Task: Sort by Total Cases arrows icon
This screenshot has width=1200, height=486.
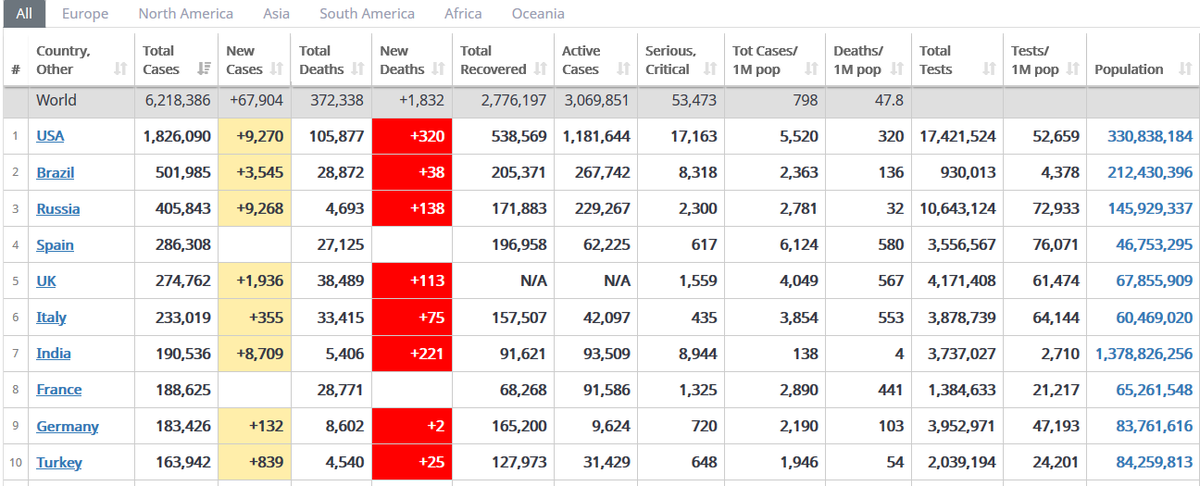Action: [204, 69]
